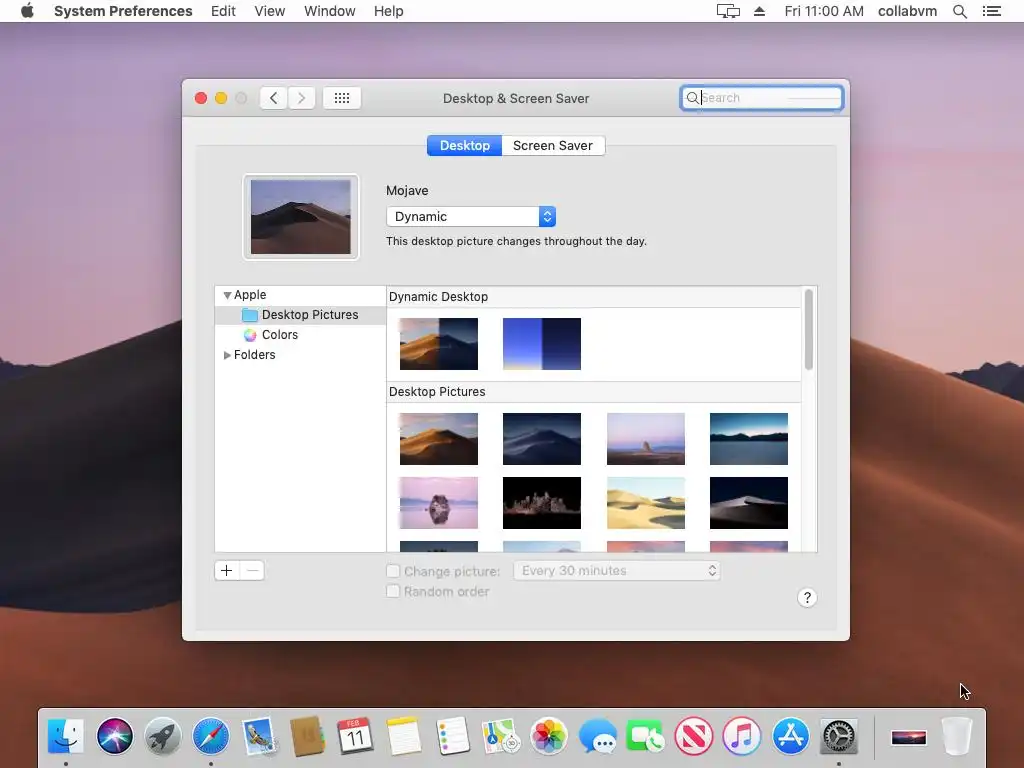
Task: Go back with the left chevron button
Action: coord(274,98)
